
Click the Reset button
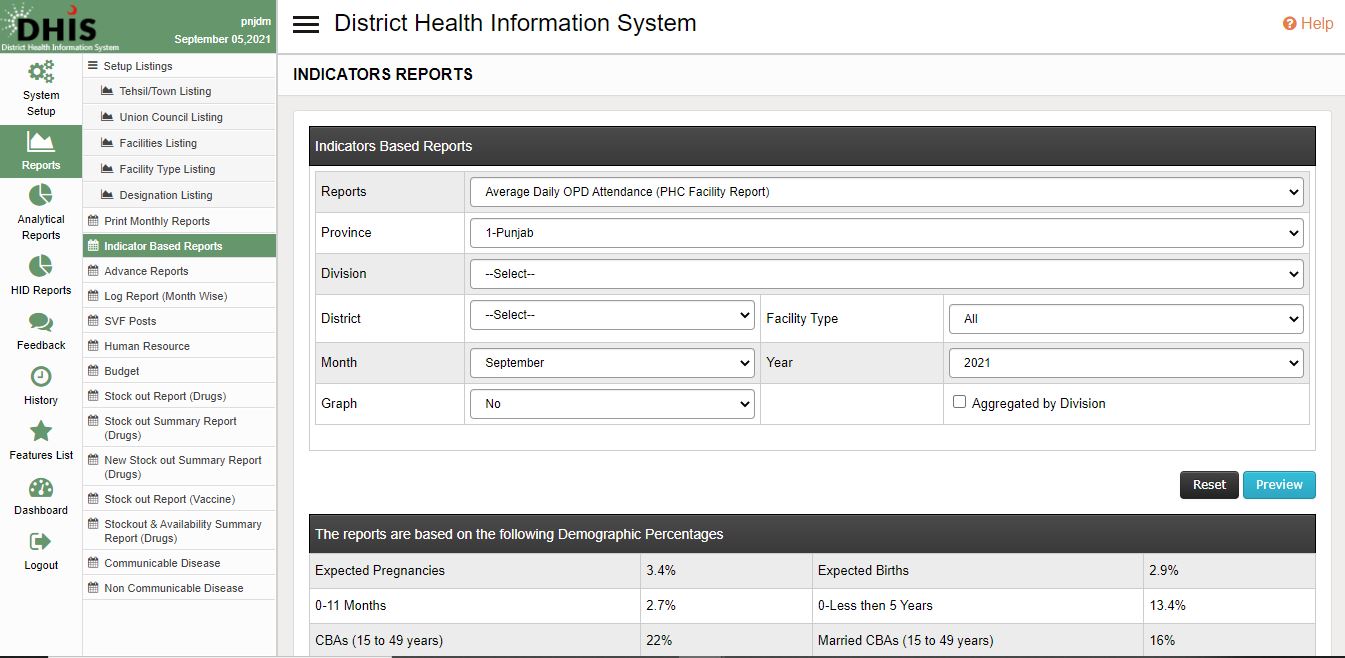click(1209, 485)
